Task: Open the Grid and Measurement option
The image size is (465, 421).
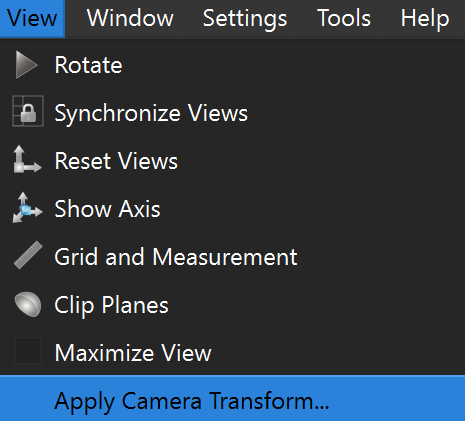Action: coord(176,257)
